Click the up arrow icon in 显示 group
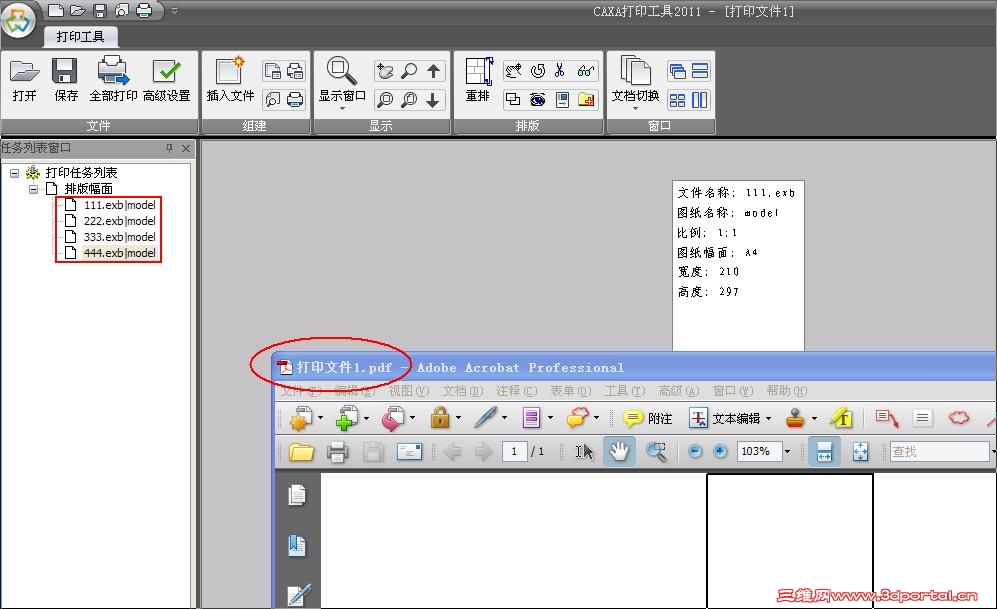The width and height of the screenshot is (997, 609). coord(434,71)
